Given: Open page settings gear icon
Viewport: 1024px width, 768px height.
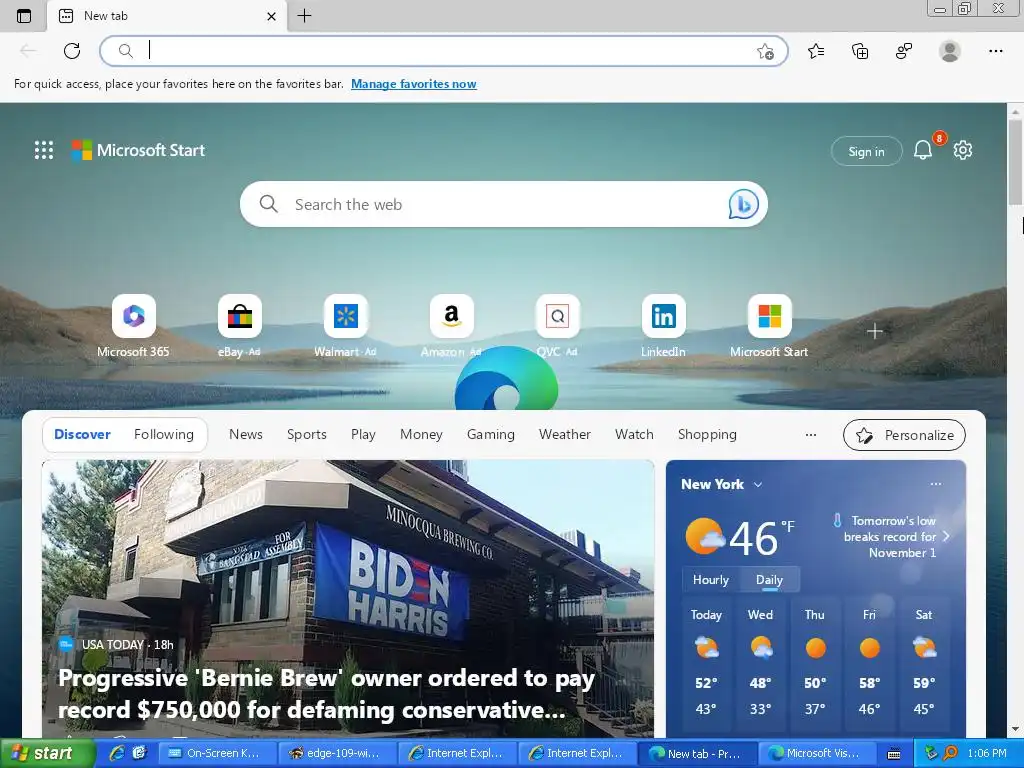Looking at the screenshot, I should click(x=963, y=150).
